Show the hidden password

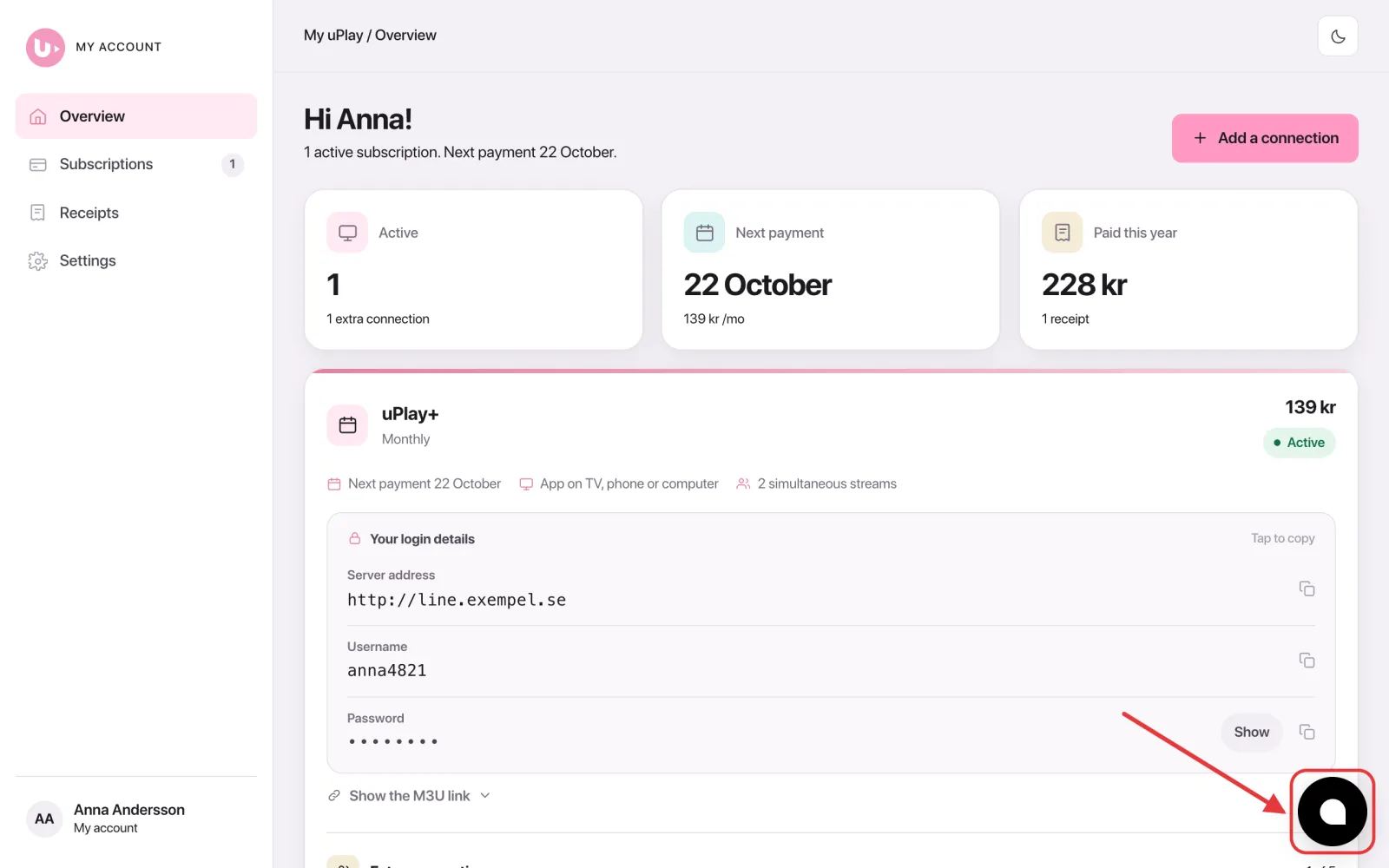point(1251,732)
